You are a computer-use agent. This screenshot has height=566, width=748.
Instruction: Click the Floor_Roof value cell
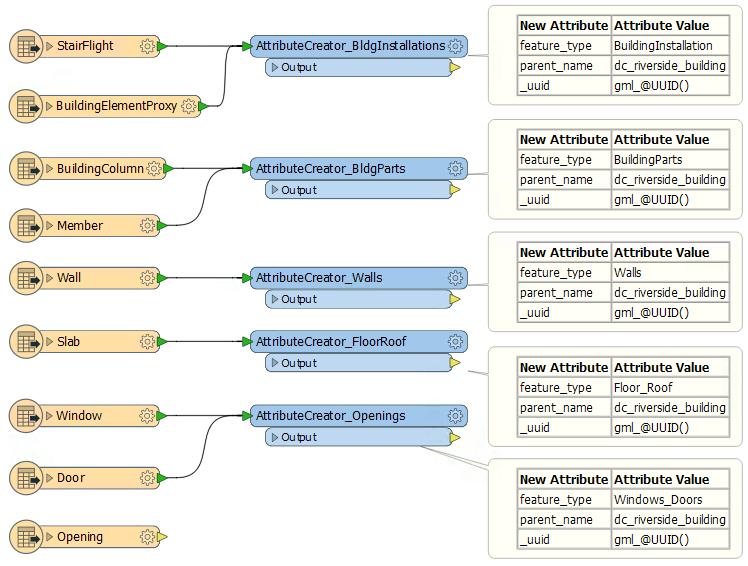point(670,388)
